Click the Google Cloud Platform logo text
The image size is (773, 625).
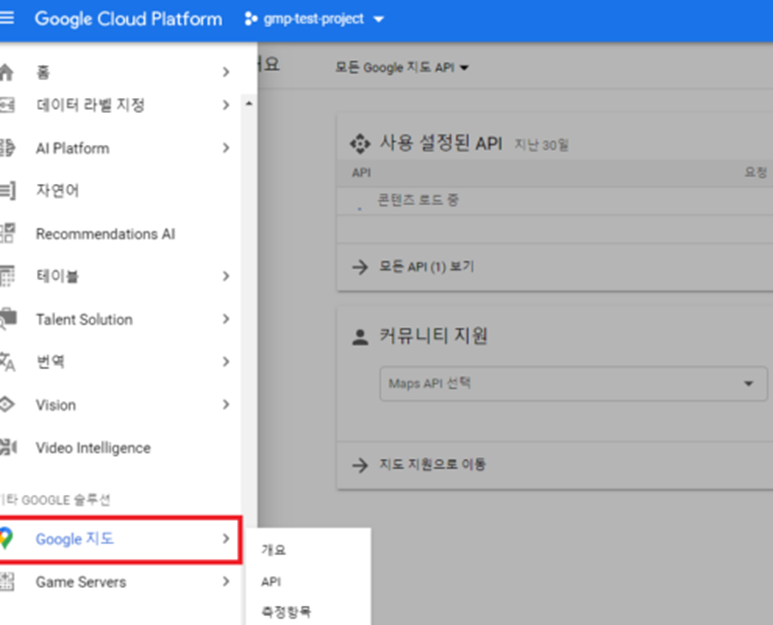pos(129,19)
